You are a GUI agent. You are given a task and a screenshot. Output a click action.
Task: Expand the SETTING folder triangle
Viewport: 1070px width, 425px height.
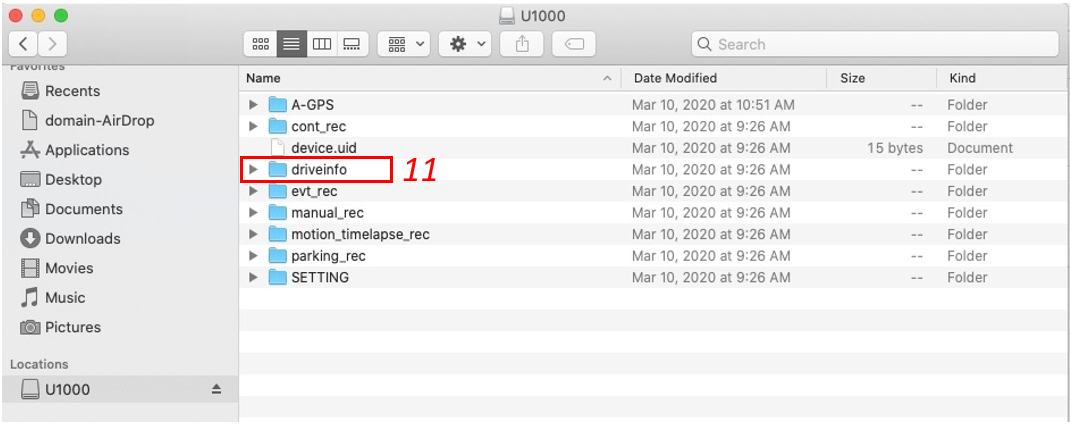(253, 278)
